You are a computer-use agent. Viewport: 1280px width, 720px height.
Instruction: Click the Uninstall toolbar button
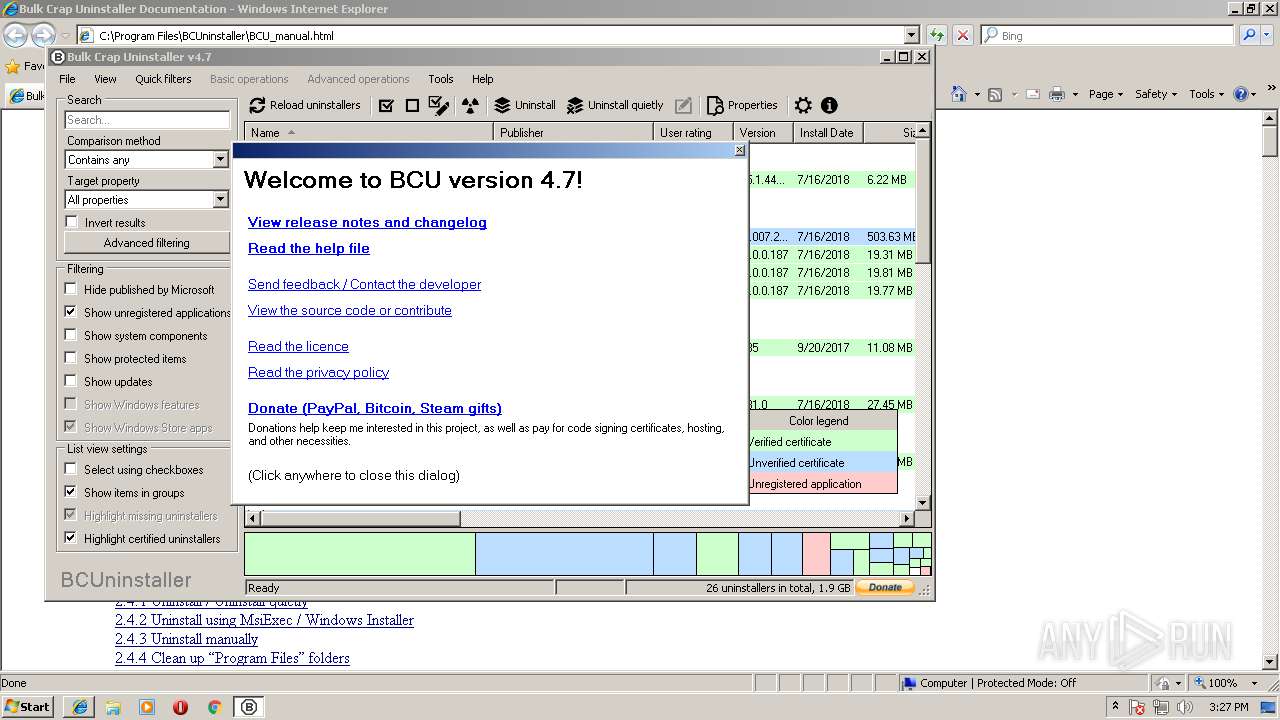(525, 105)
